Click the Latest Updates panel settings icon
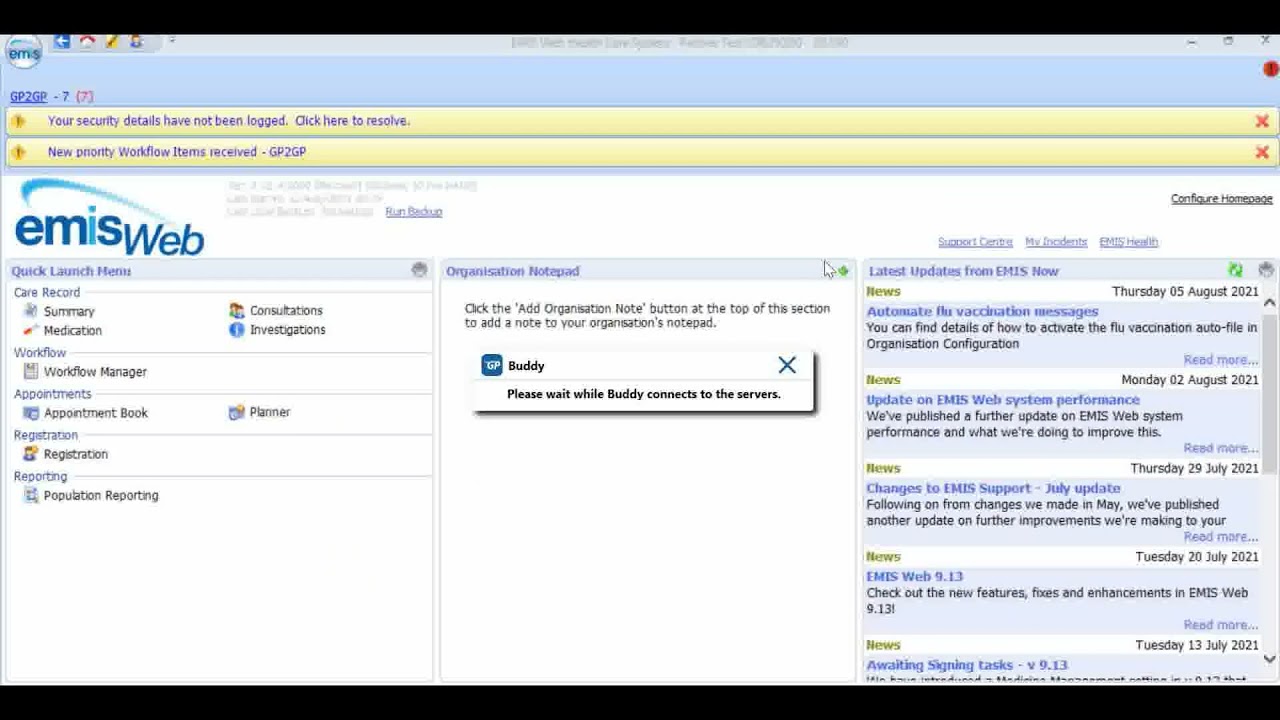The image size is (1280, 720). pyautogui.click(x=1266, y=270)
